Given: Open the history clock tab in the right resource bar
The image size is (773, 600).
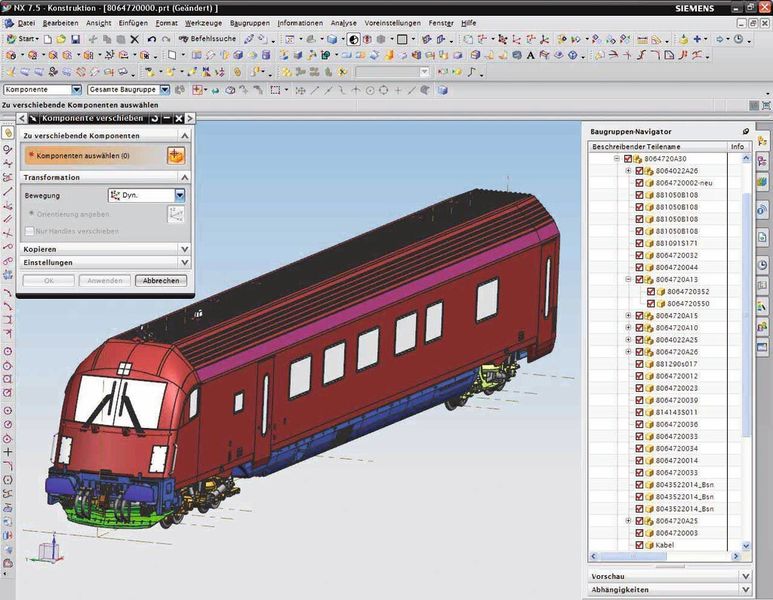Looking at the screenshot, I should click(762, 265).
